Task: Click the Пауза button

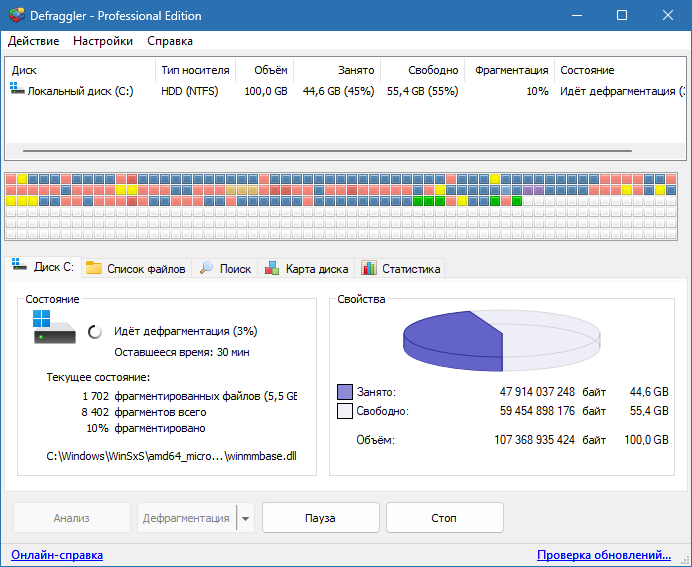Action: tap(320, 518)
